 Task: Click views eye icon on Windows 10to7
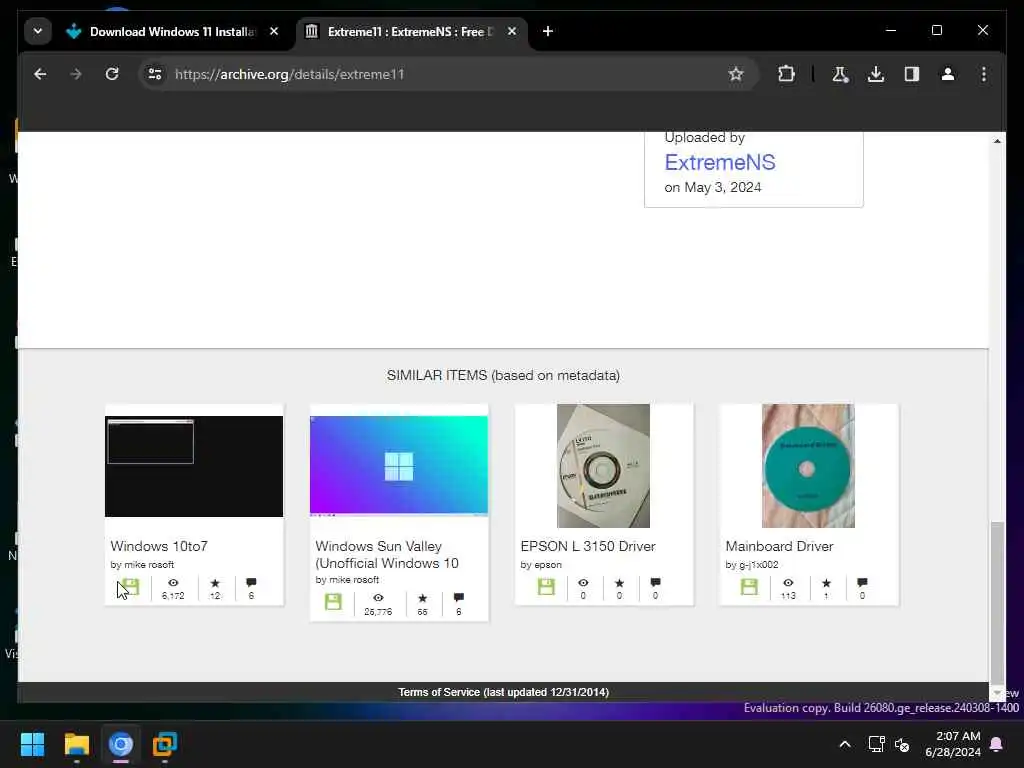point(173,583)
